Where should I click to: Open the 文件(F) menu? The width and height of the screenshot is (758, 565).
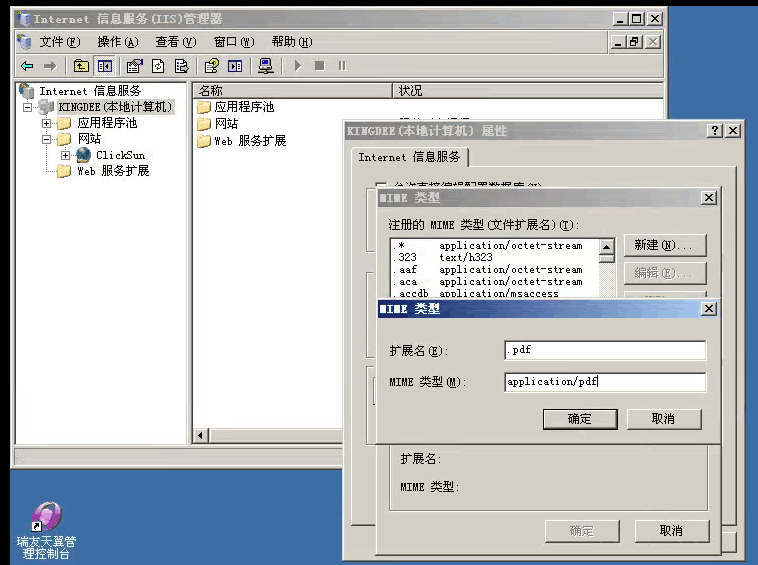point(60,42)
